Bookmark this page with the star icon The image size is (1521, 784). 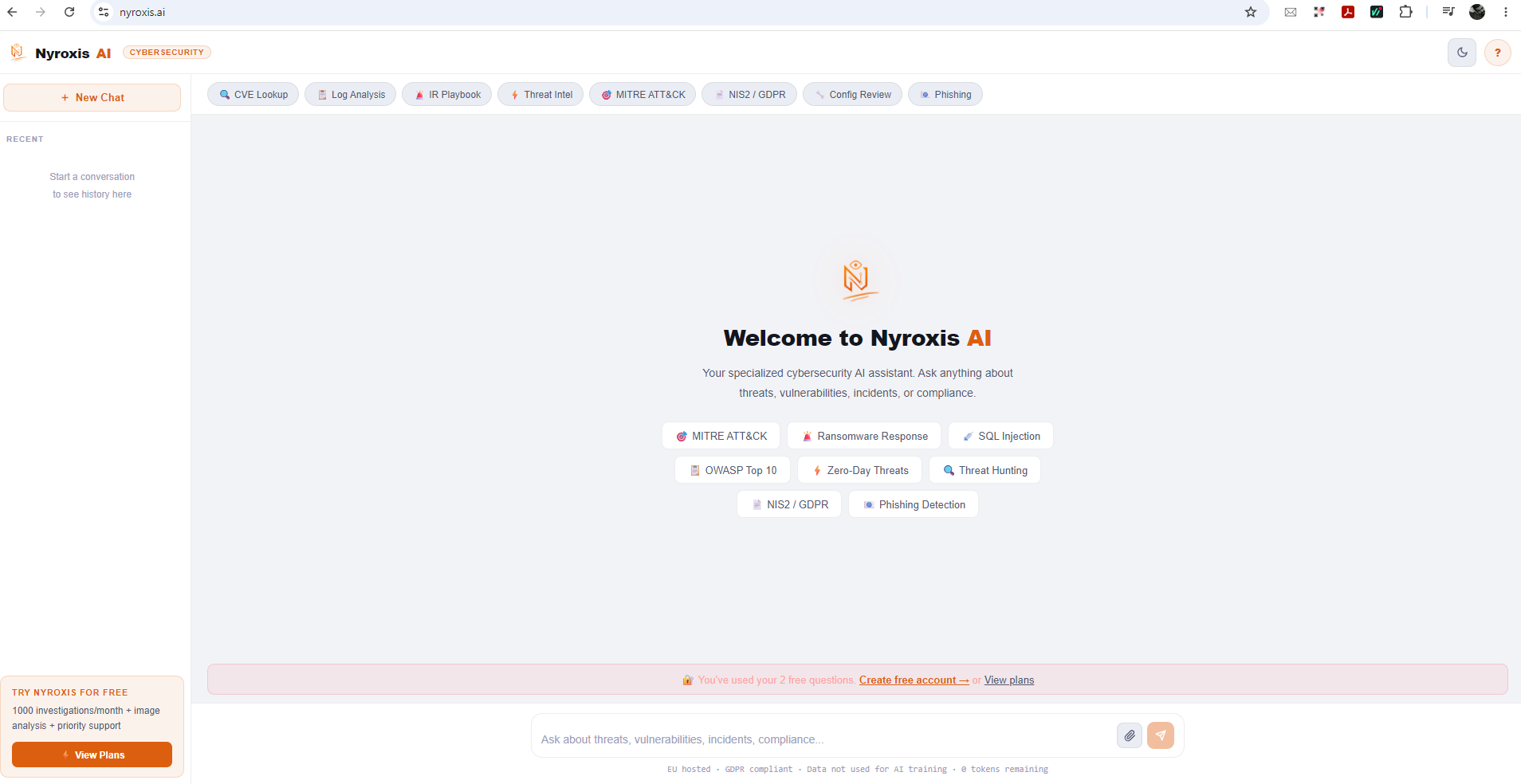[x=1251, y=12]
